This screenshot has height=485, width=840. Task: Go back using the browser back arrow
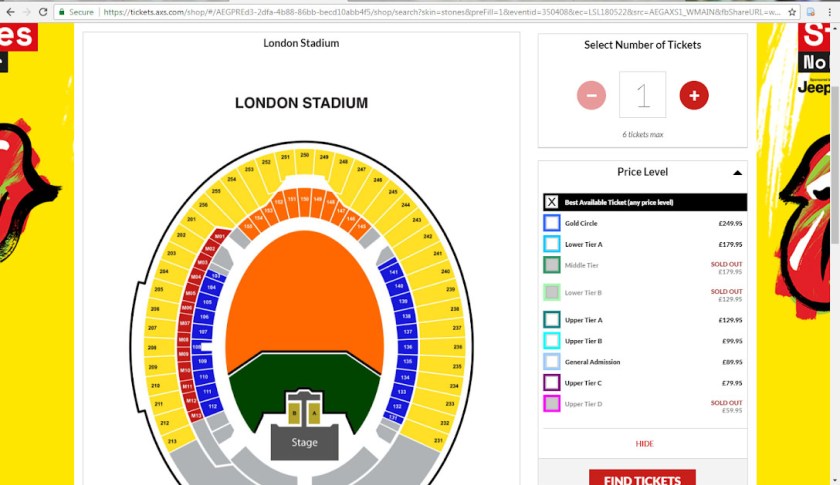tap(11, 12)
